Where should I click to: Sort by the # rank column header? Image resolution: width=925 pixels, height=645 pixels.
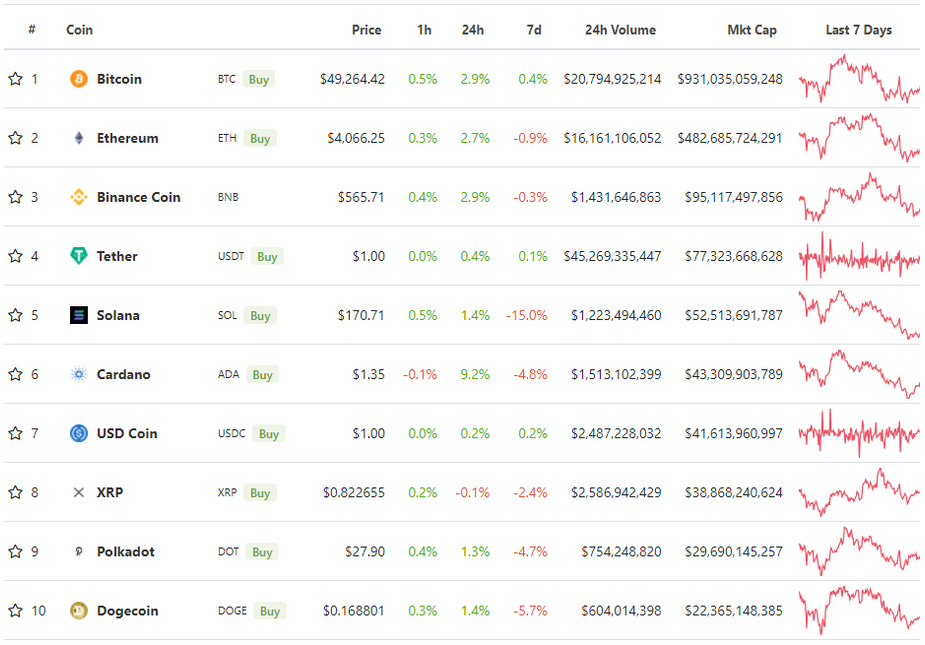32,30
